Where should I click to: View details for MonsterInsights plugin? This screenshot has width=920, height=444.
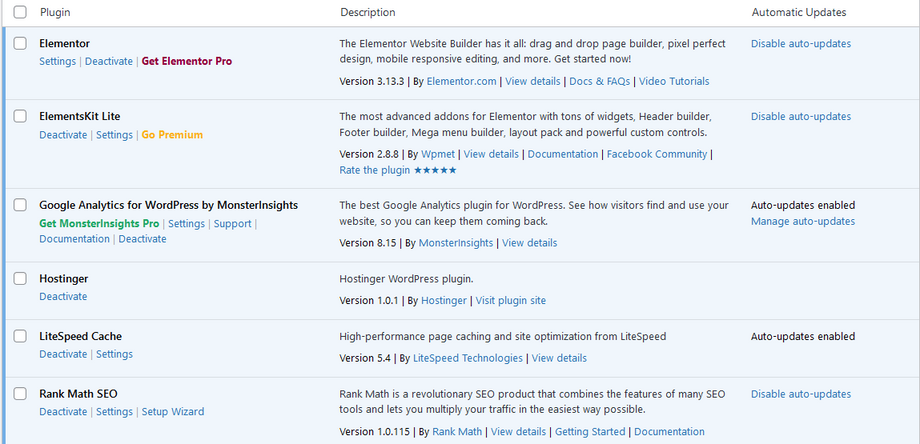coord(530,243)
